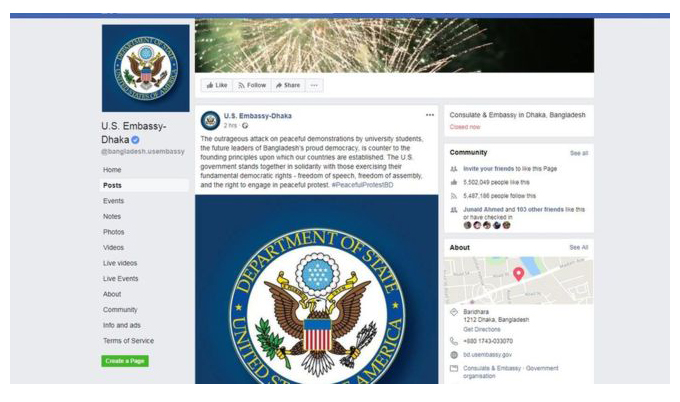The height and width of the screenshot is (402, 680).
Task: Click Get Directions link
Action: [x=481, y=330]
